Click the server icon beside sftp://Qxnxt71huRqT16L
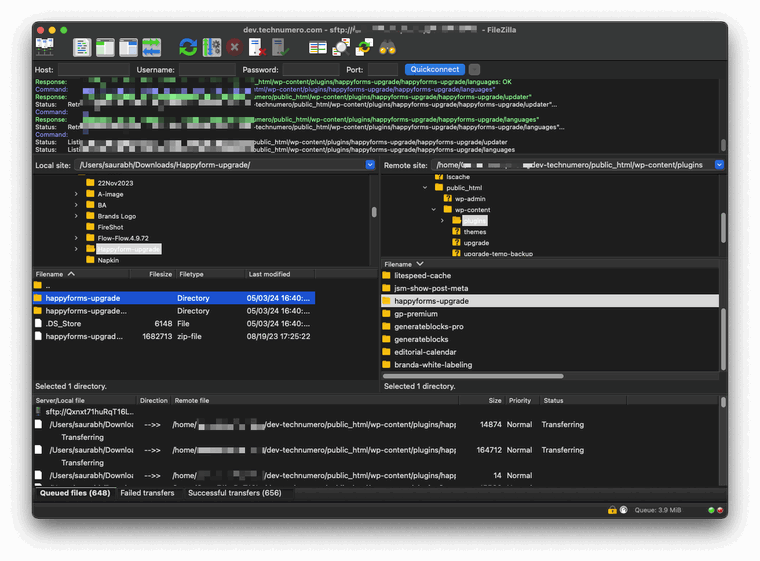 pos(38,412)
